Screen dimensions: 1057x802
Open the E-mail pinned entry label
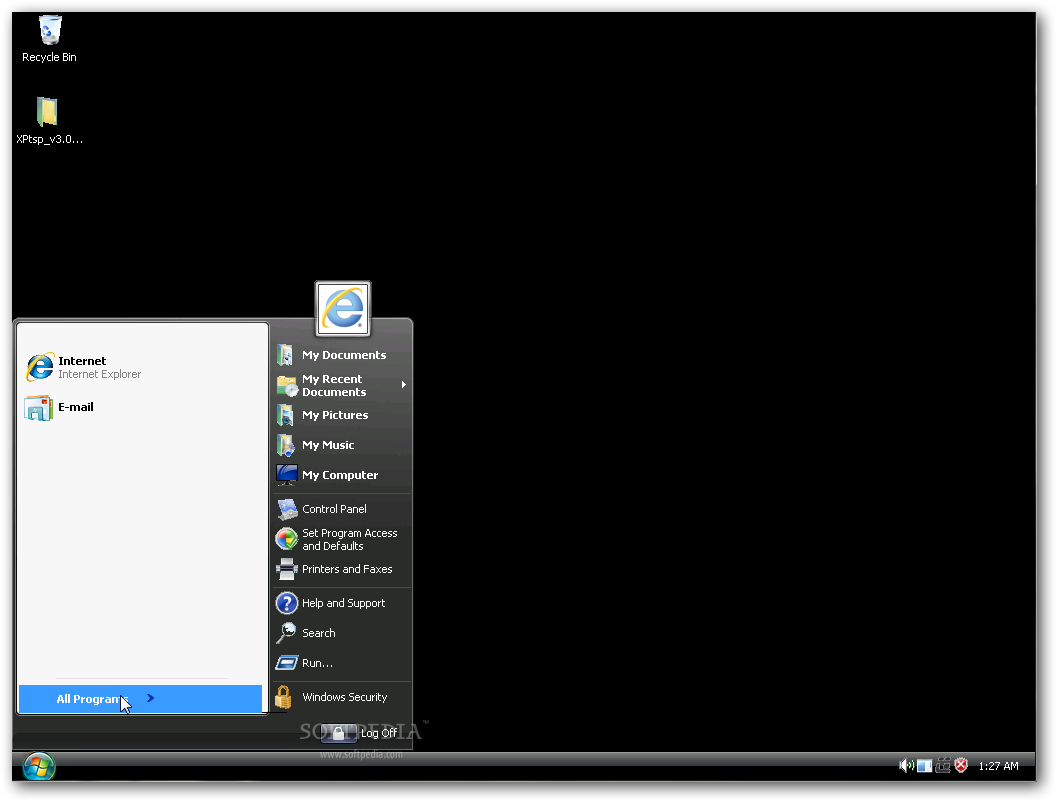(76, 407)
